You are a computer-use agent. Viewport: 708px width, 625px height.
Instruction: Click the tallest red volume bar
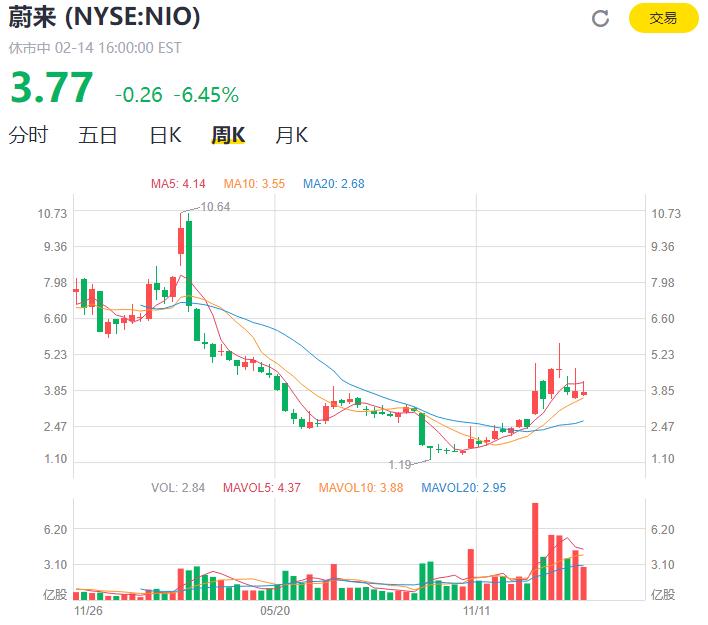click(x=535, y=551)
